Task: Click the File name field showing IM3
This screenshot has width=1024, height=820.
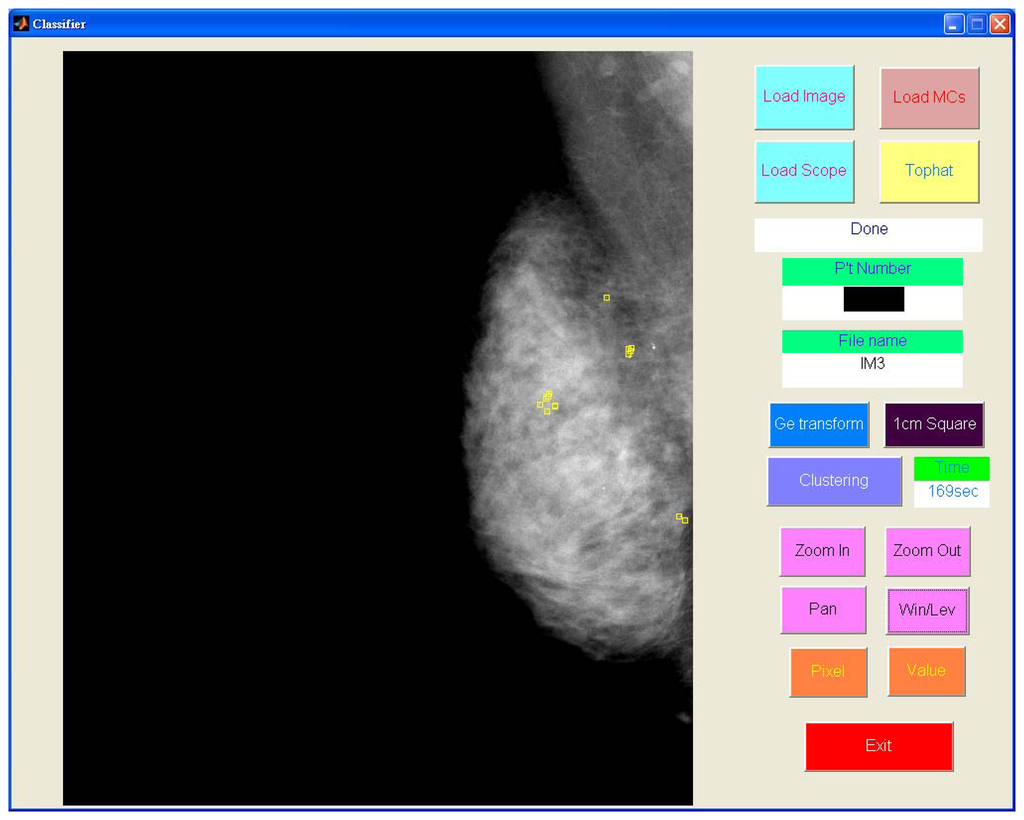Action: (x=872, y=366)
